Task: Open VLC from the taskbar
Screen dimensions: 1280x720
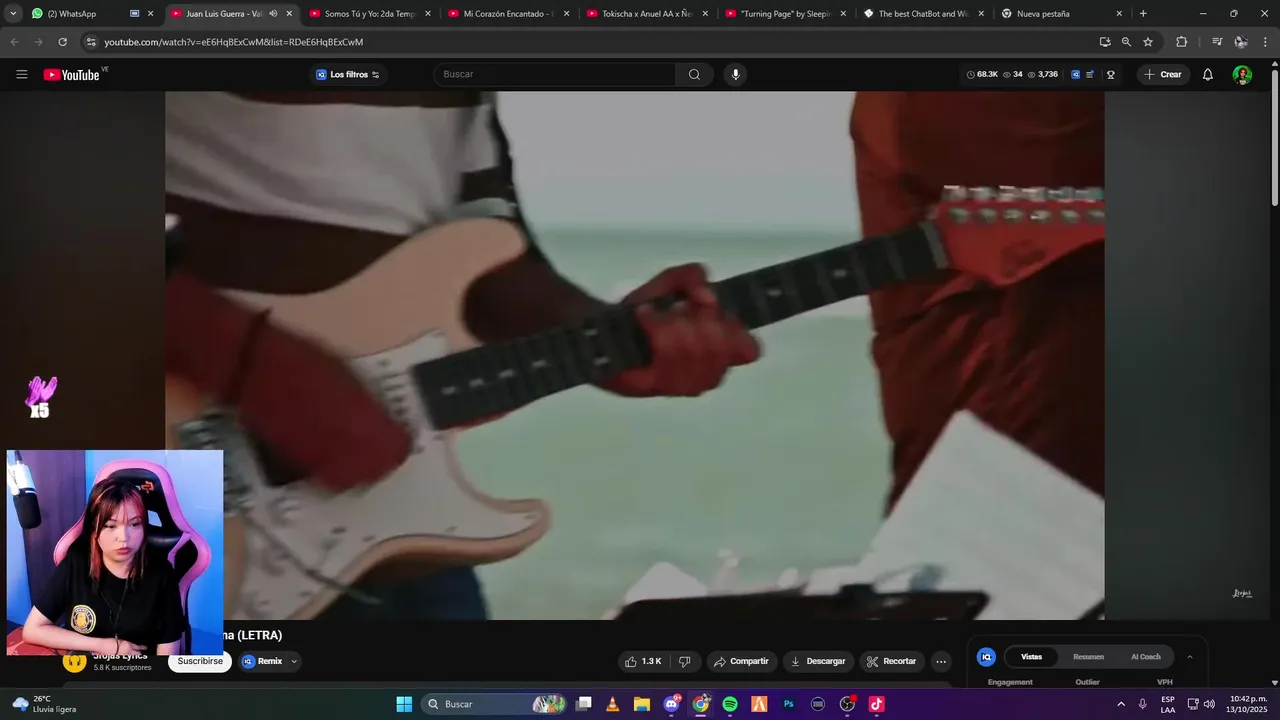Action: click(x=613, y=704)
